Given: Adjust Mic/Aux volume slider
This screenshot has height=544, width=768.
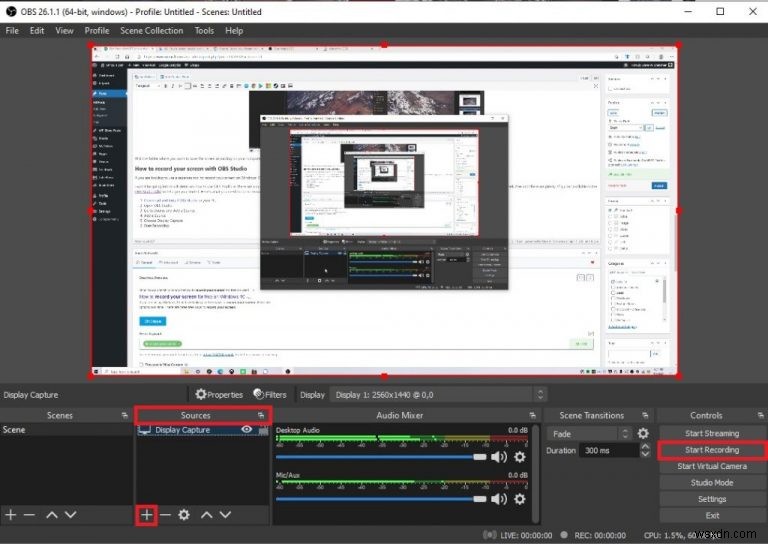Looking at the screenshot, I should (381, 499).
